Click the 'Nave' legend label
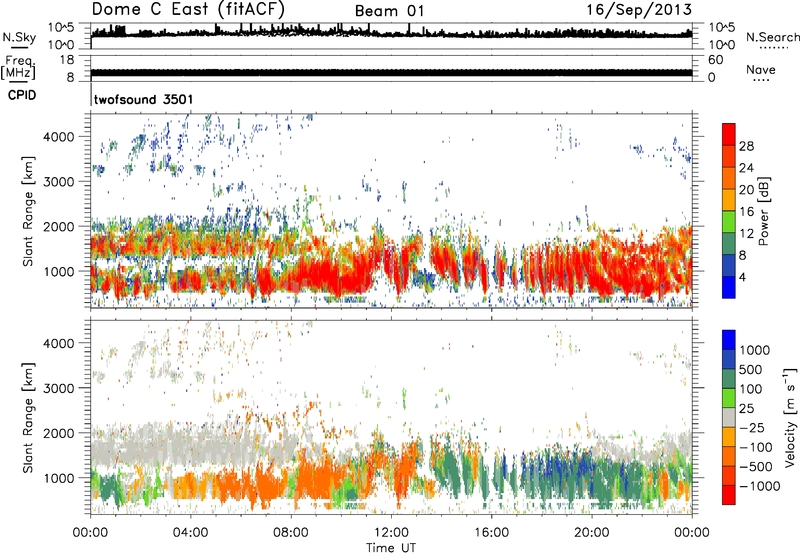The image size is (800, 554). [x=761, y=70]
